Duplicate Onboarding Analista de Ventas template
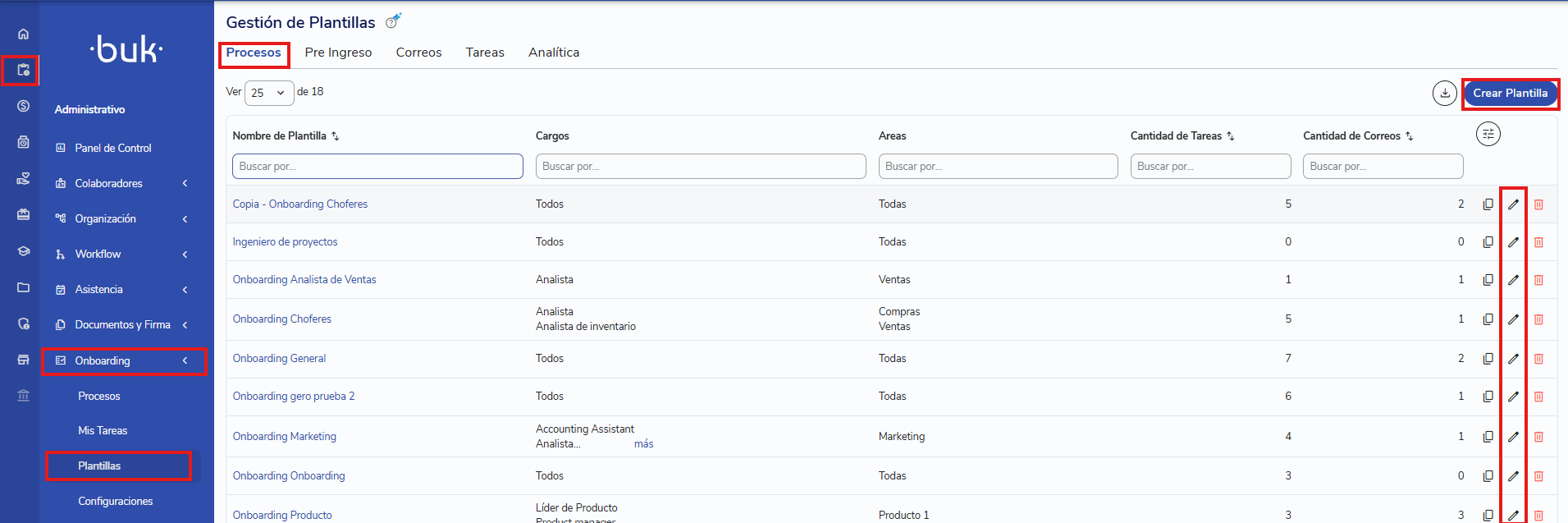1568x523 pixels. click(1488, 280)
